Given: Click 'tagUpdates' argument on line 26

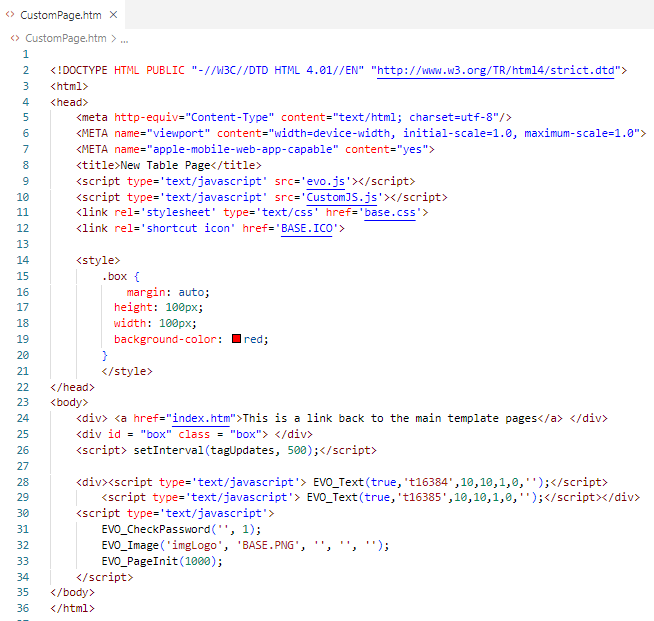Looking at the screenshot, I should [x=242, y=450].
